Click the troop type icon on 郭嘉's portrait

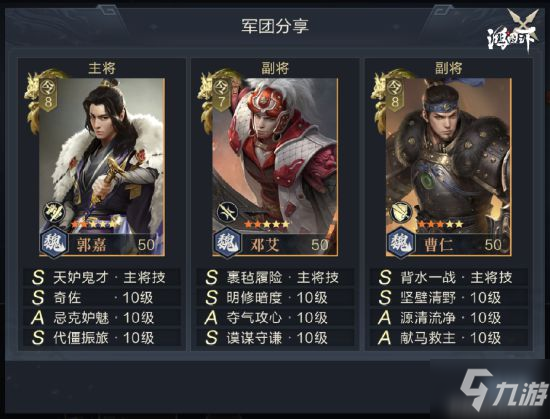pyautogui.click(x=54, y=212)
